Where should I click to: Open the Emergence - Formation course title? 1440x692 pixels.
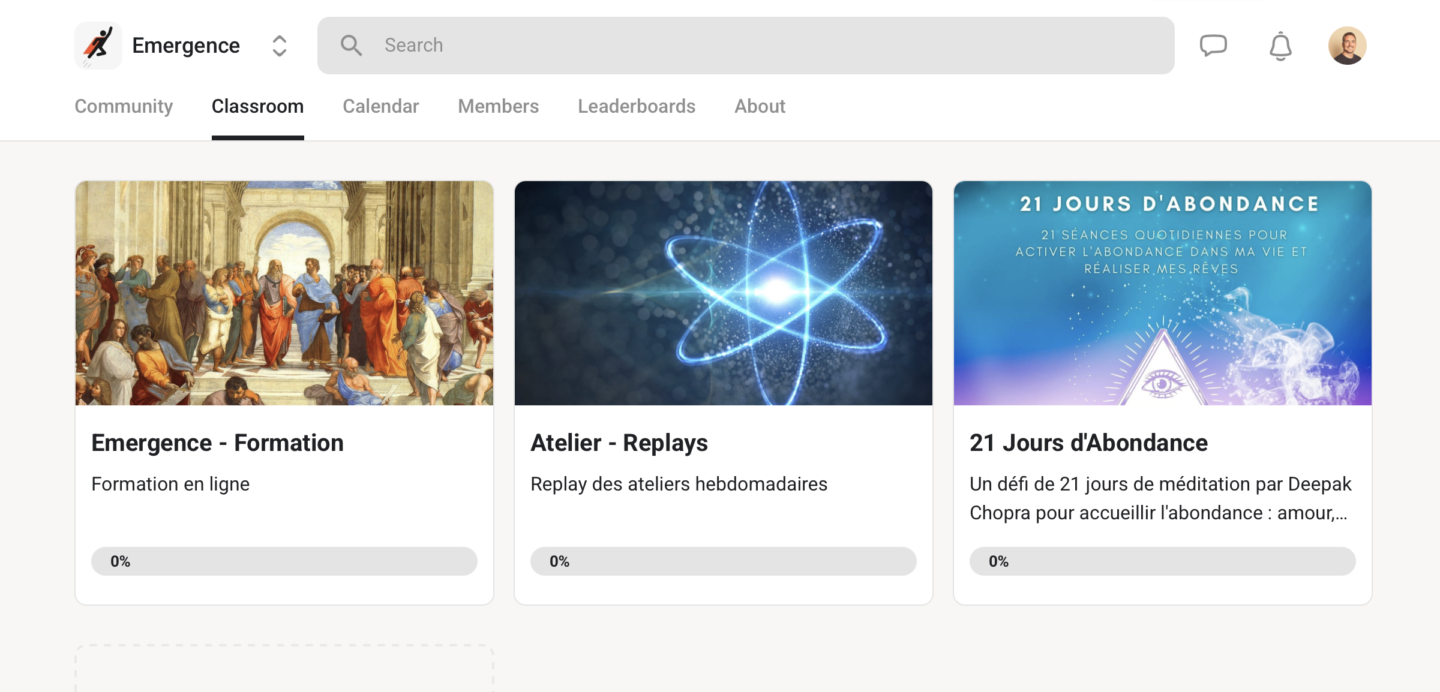(x=218, y=443)
